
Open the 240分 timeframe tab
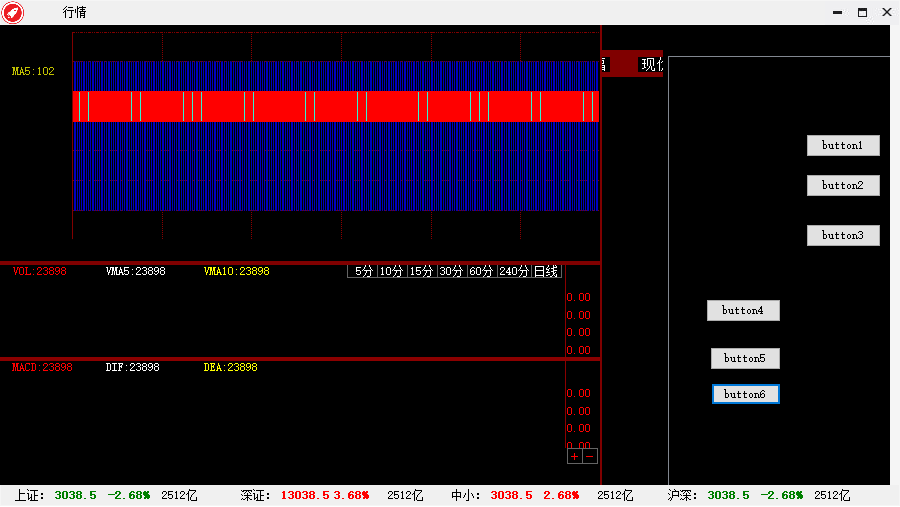[x=514, y=272]
